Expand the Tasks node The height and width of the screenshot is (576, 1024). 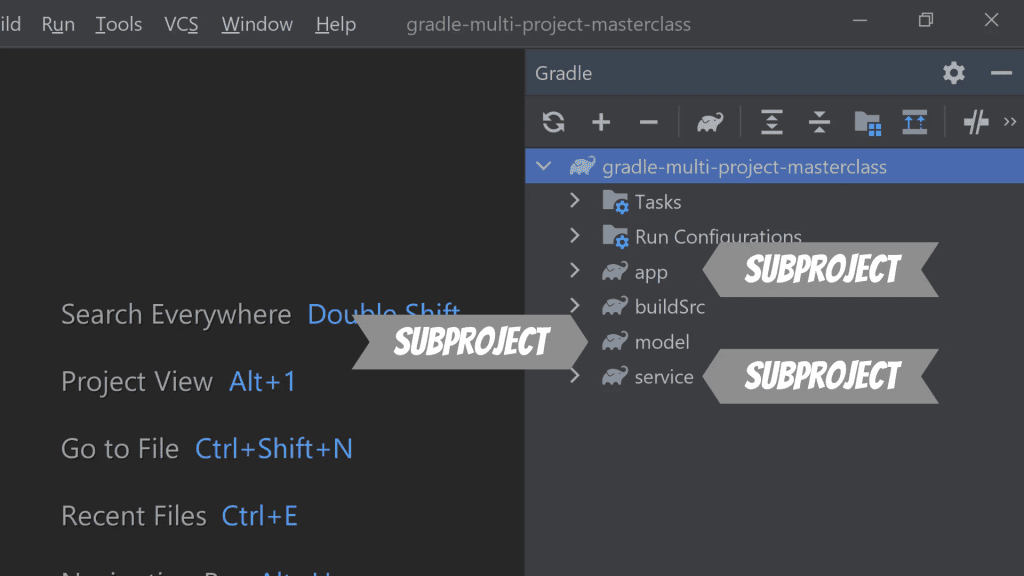[x=575, y=201]
